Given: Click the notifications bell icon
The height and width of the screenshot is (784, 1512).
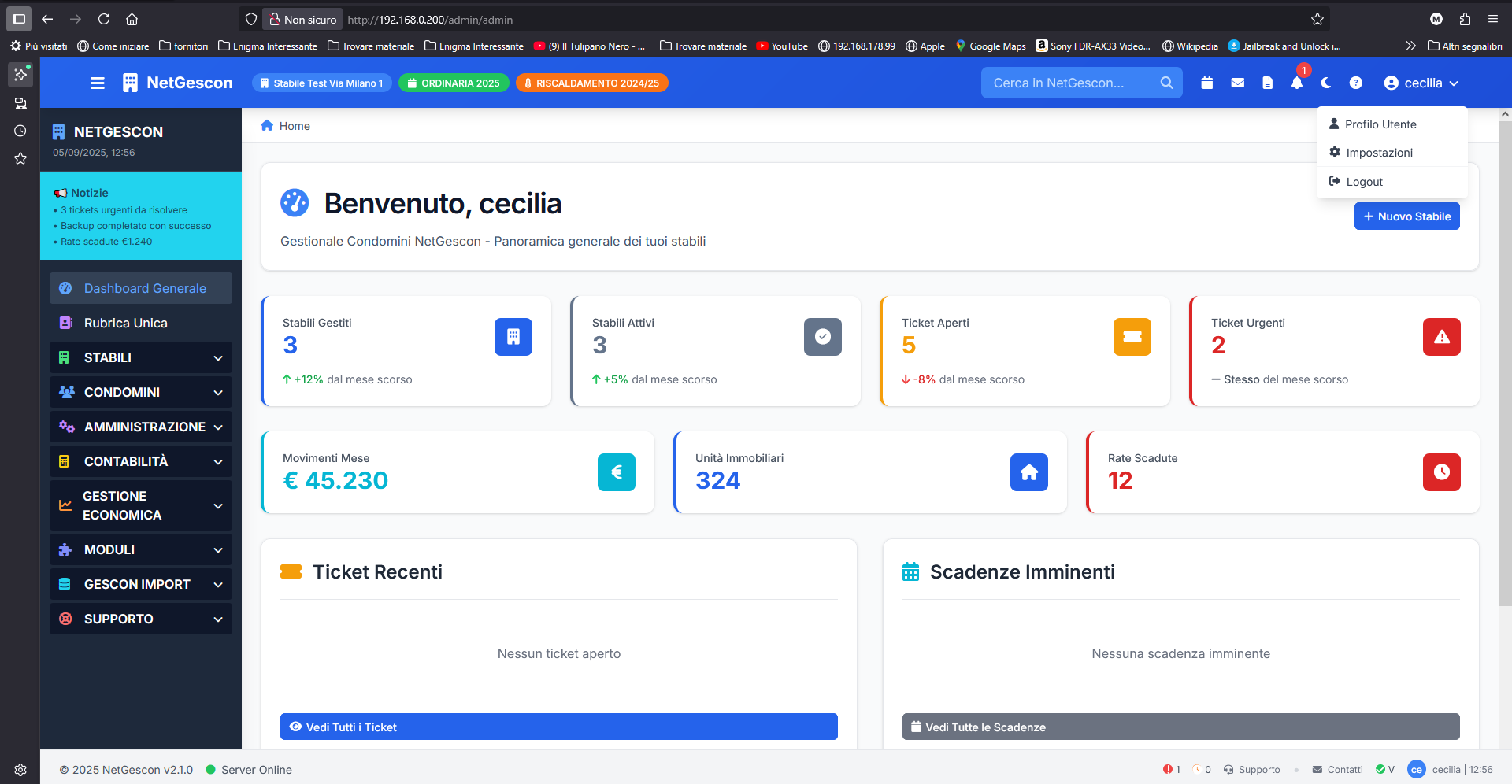Looking at the screenshot, I should click(x=1297, y=83).
